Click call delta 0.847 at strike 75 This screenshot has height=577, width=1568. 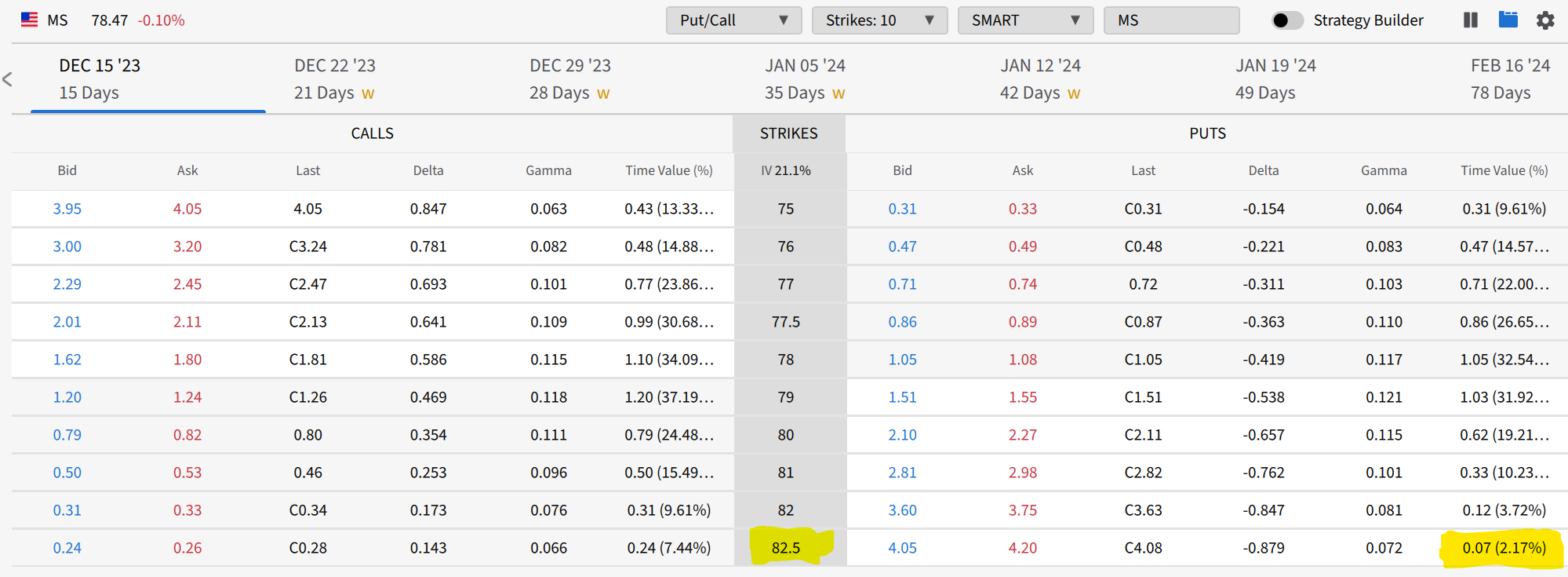coord(428,209)
